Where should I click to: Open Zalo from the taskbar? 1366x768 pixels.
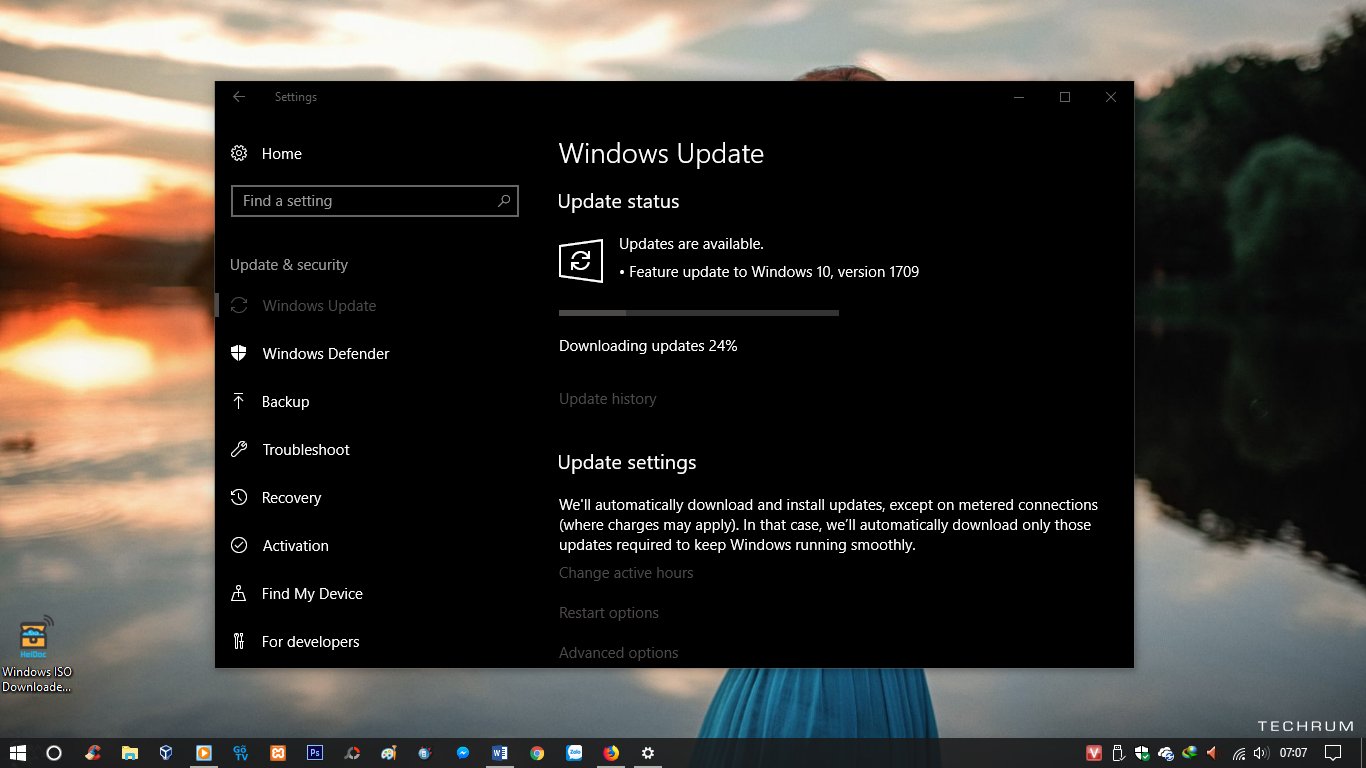[574, 753]
